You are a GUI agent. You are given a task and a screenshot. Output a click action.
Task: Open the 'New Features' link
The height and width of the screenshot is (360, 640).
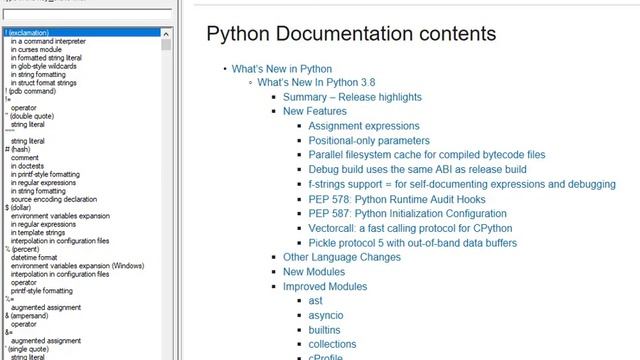[x=315, y=111]
